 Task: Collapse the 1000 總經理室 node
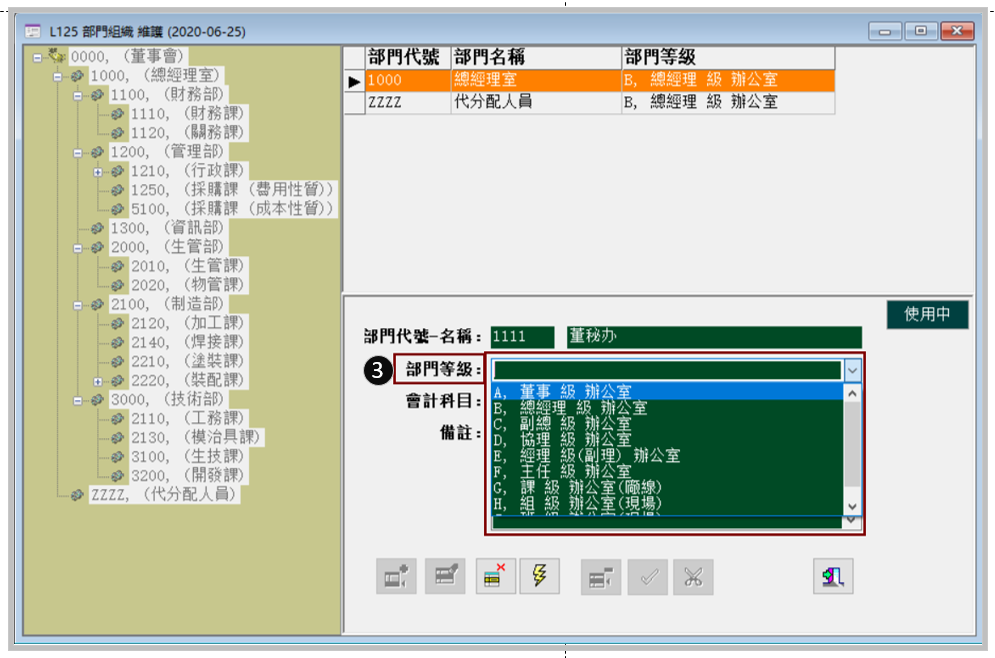pos(58,77)
